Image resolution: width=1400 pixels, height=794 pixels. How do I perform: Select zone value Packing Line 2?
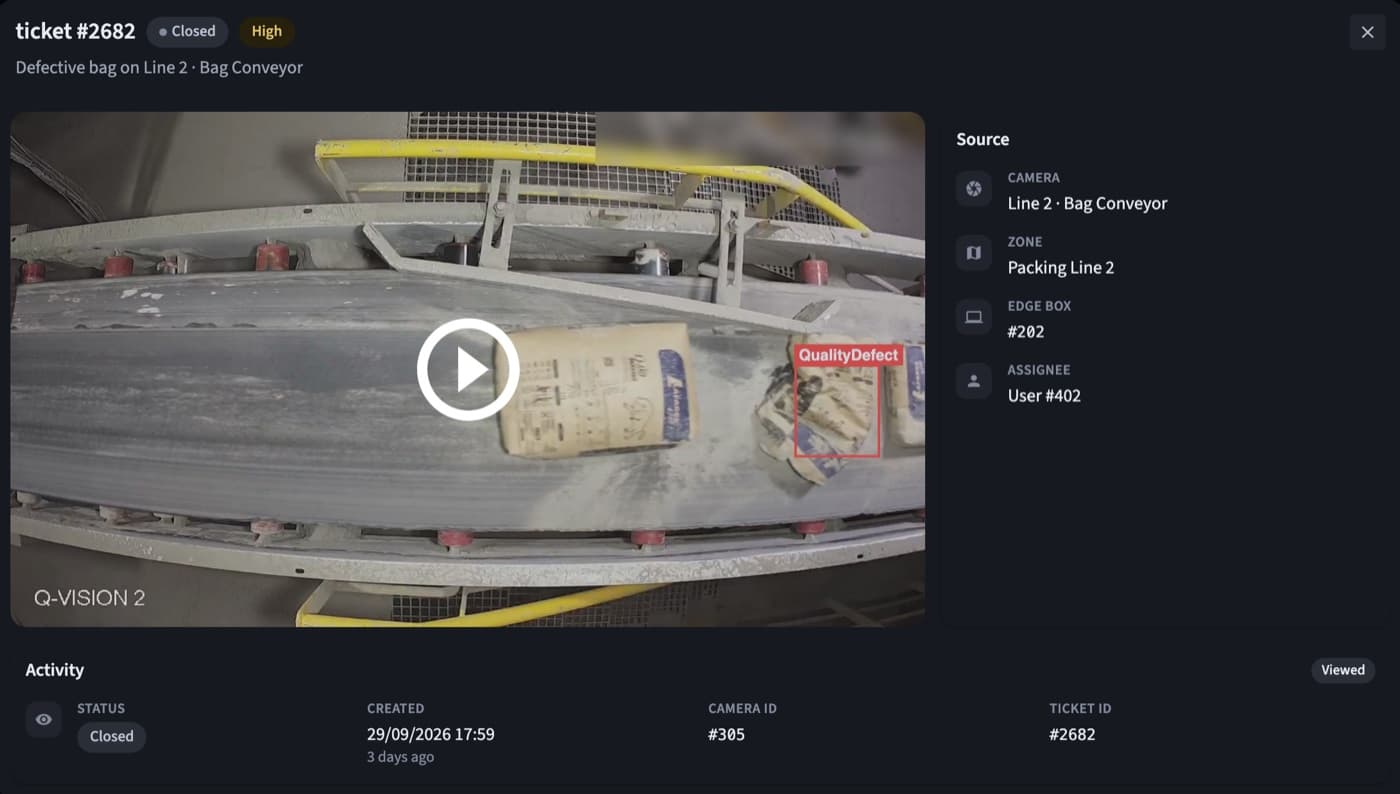(1060, 267)
